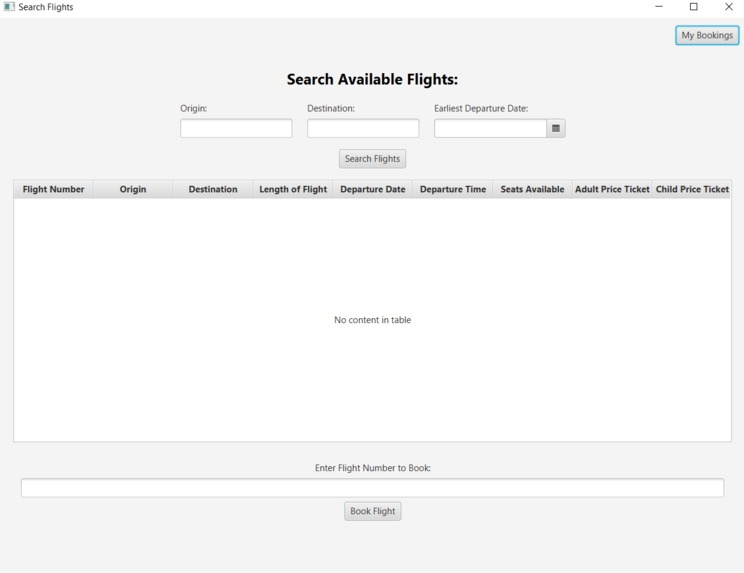
Task: Focus the Destination input field
Action: pyautogui.click(x=363, y=128)
